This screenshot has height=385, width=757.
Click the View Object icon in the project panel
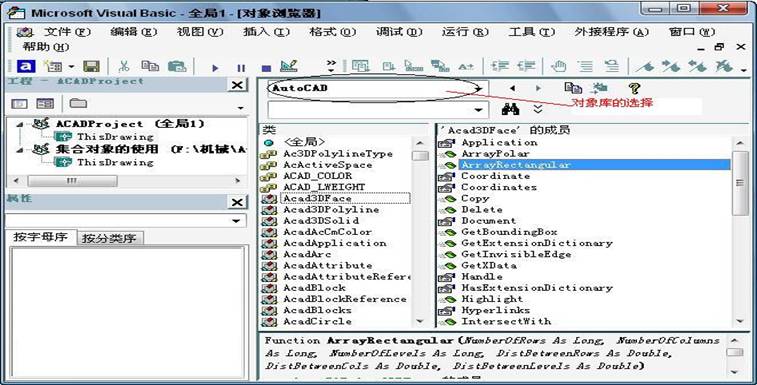(x=45, y=103)
